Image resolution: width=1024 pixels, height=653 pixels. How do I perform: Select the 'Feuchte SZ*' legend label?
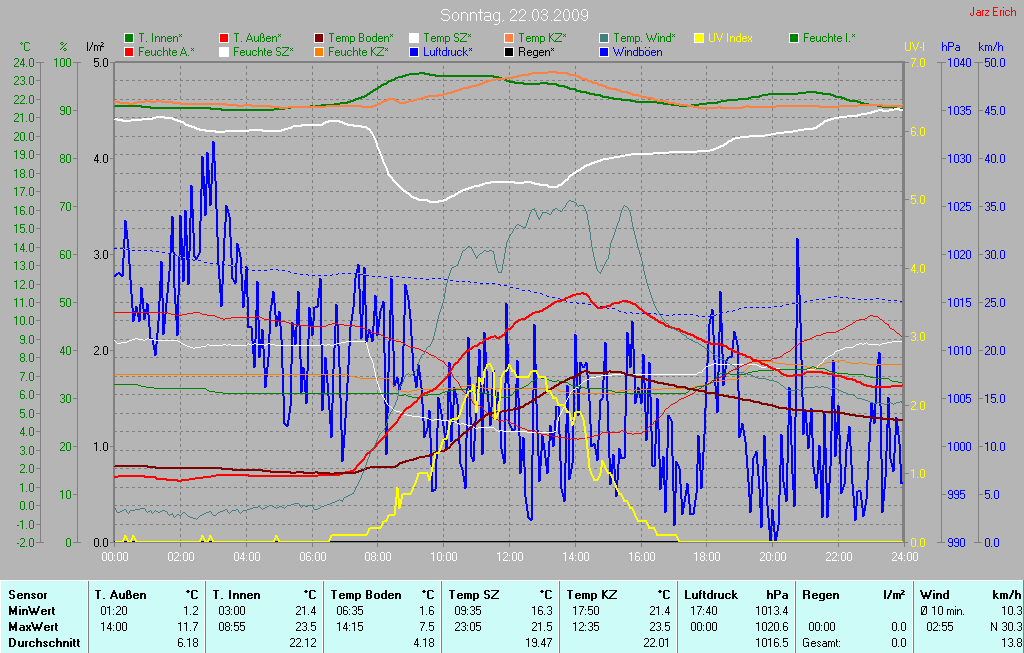263,52
